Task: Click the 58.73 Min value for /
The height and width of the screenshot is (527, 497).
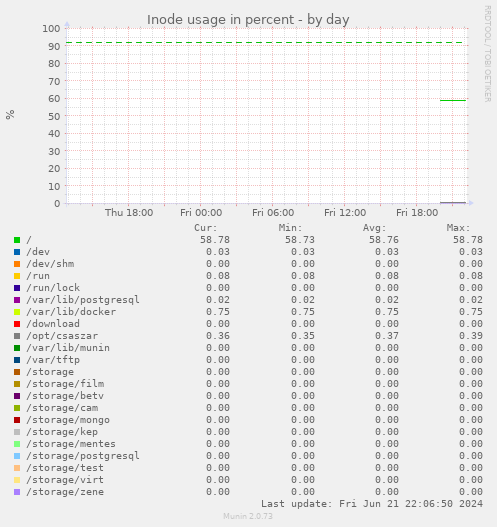Action: pyautogui.click(x=300, y=240)
